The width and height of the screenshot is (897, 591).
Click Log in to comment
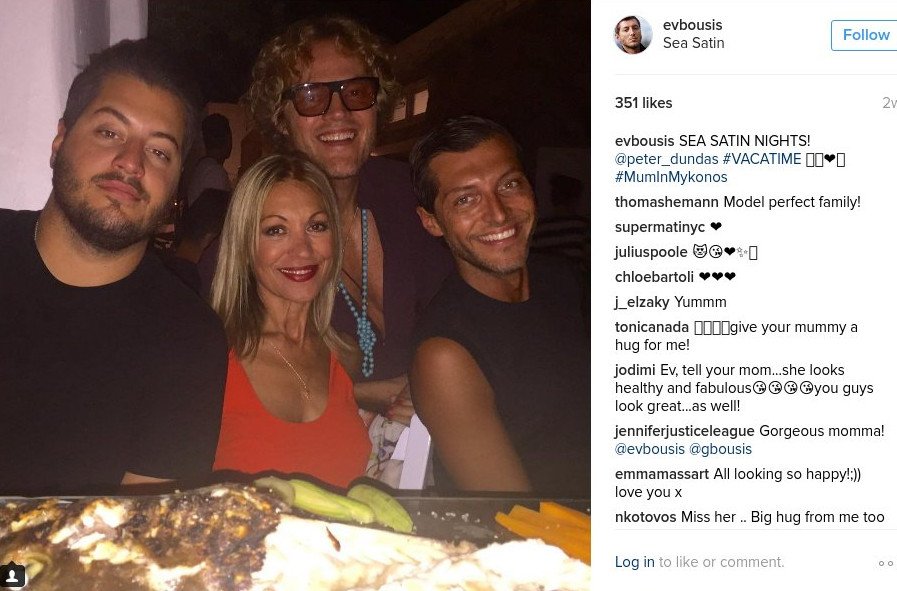634,562
